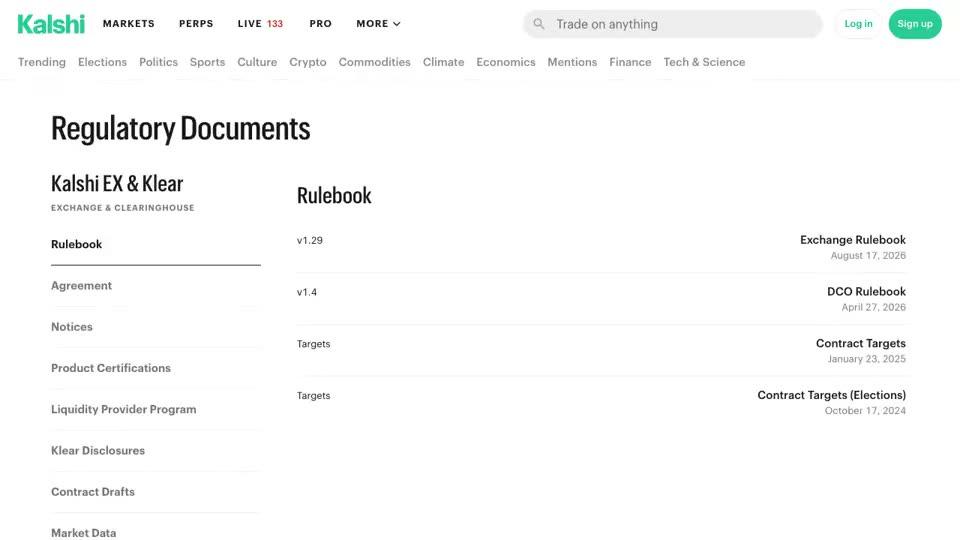The width and height of the screenshot is (960, 540).
Task: Select the Mentions category
Action: 572,62
